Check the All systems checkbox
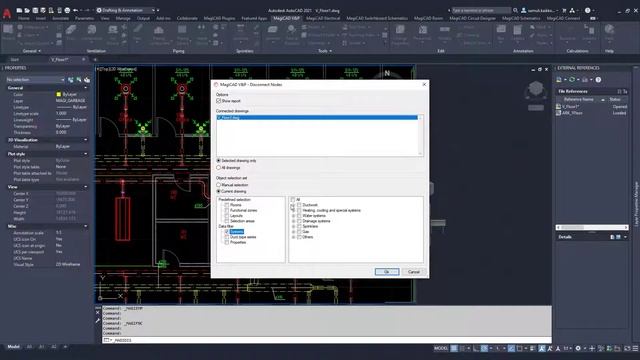 tap(293, 200)
